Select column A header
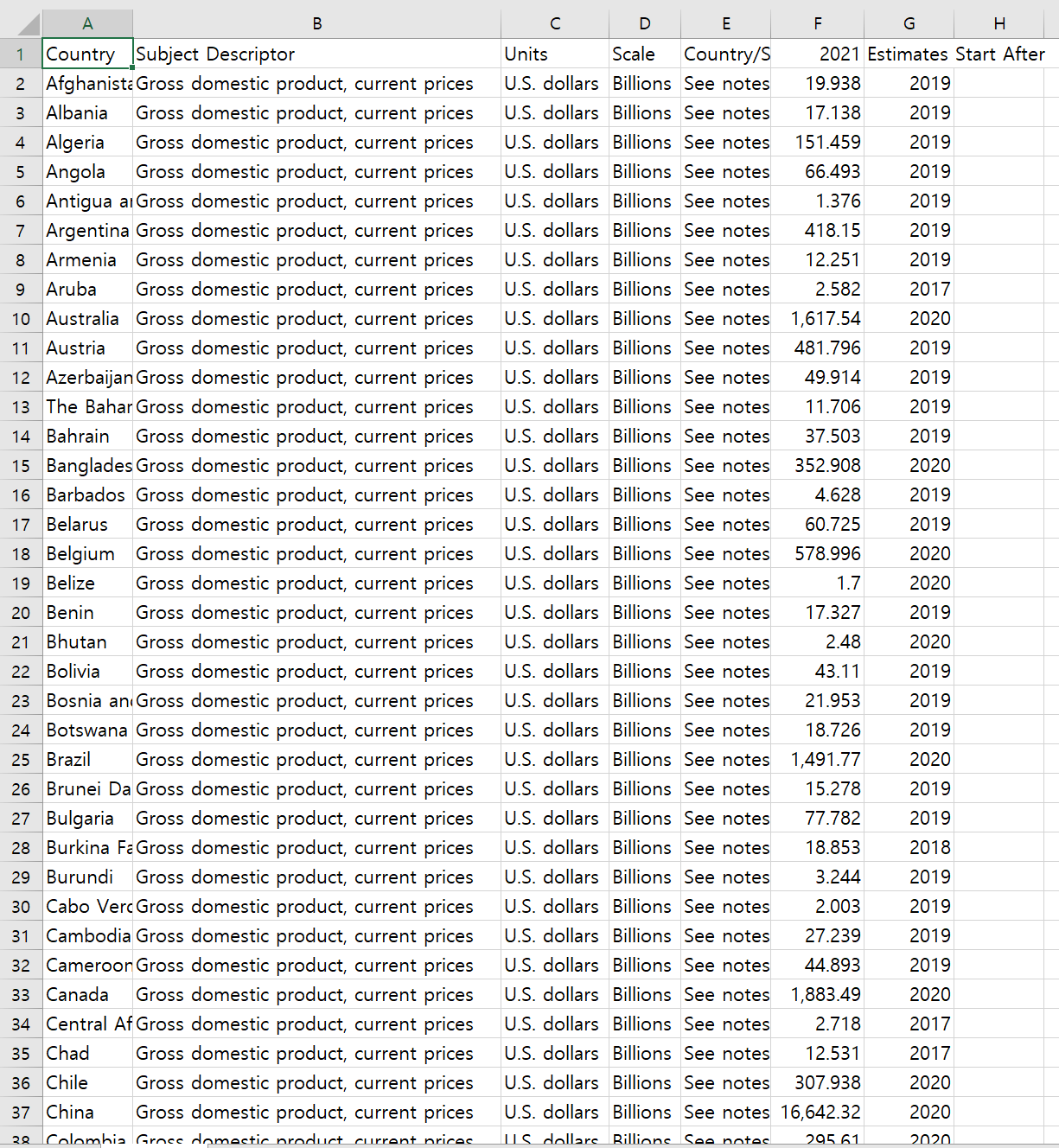The image size is (1059, 1148). click(x=87, y=23)
